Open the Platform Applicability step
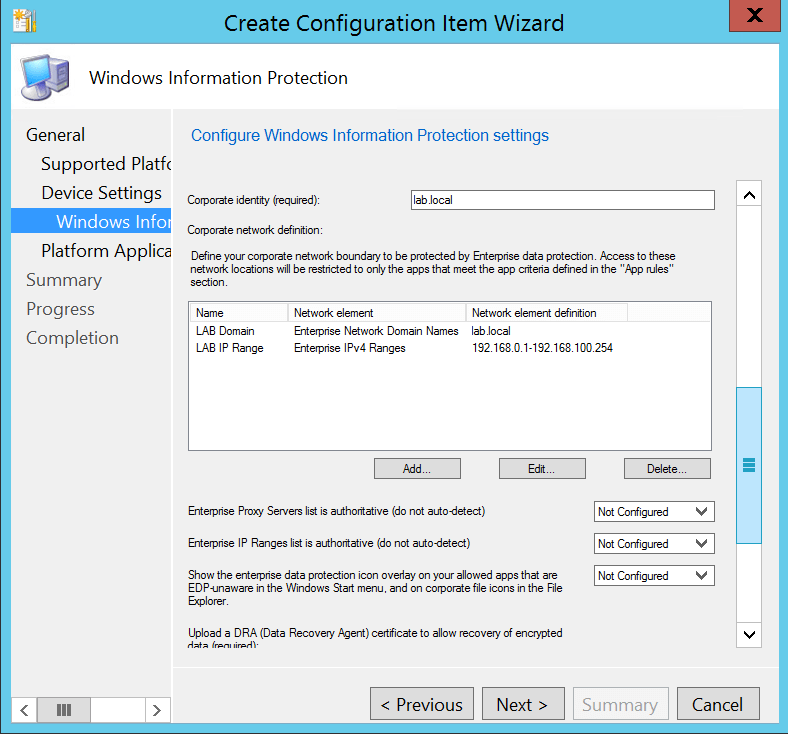This screenshot has width=788, height=734. (x=106, y=251)
